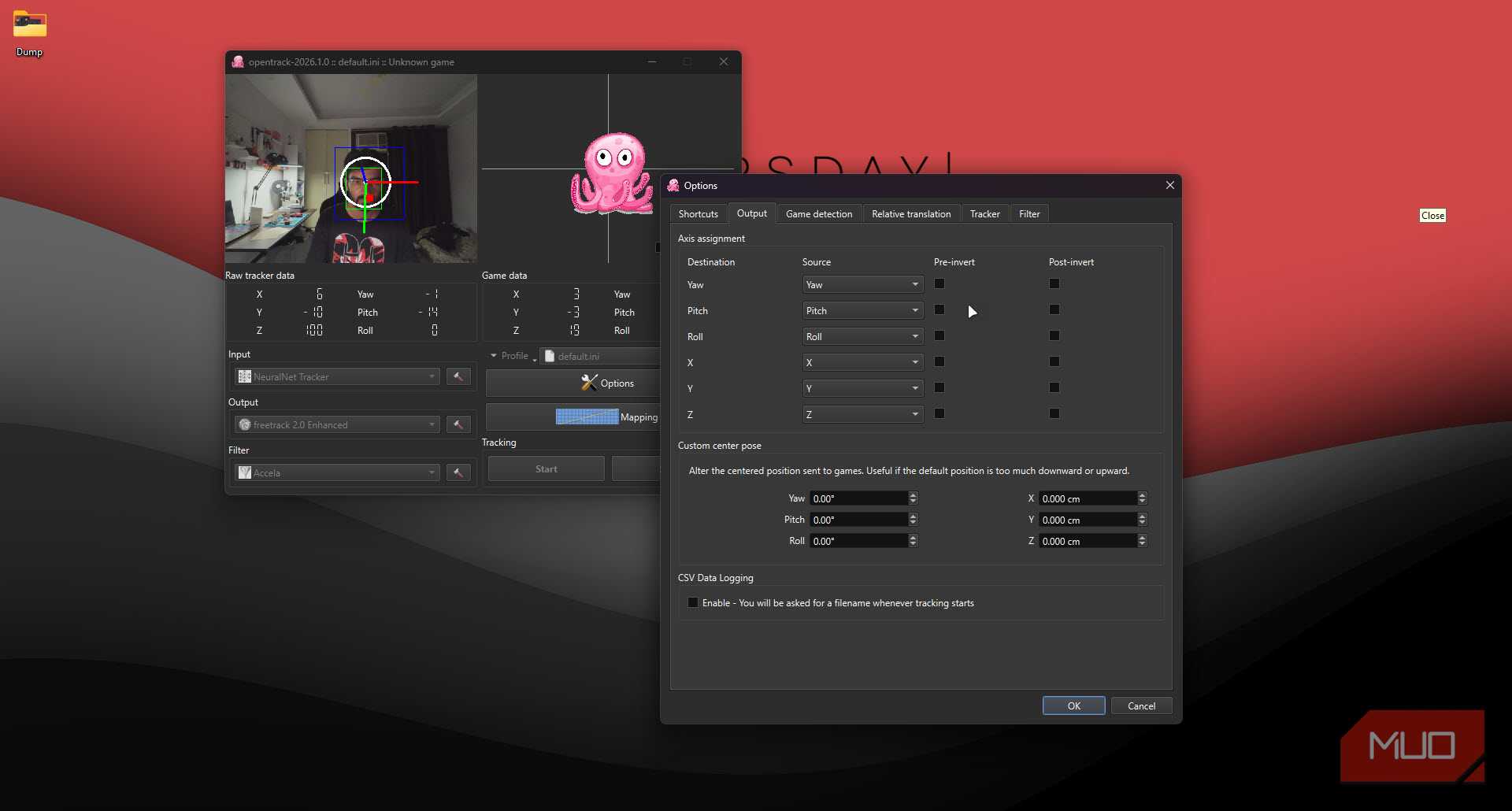Enable Post-invert for Roll
Image resolution: width=1512 pixels, height=811 pixels.
pyautogui.click(x=1054, y=335)
